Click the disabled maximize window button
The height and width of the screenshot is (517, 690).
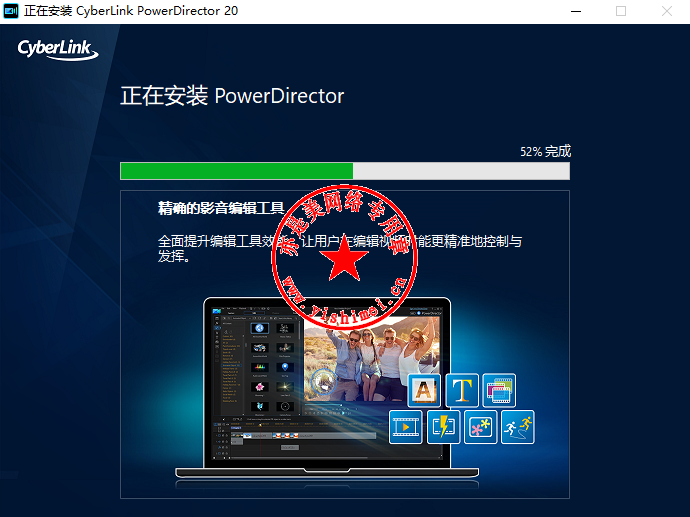click(x=621, y=11)
